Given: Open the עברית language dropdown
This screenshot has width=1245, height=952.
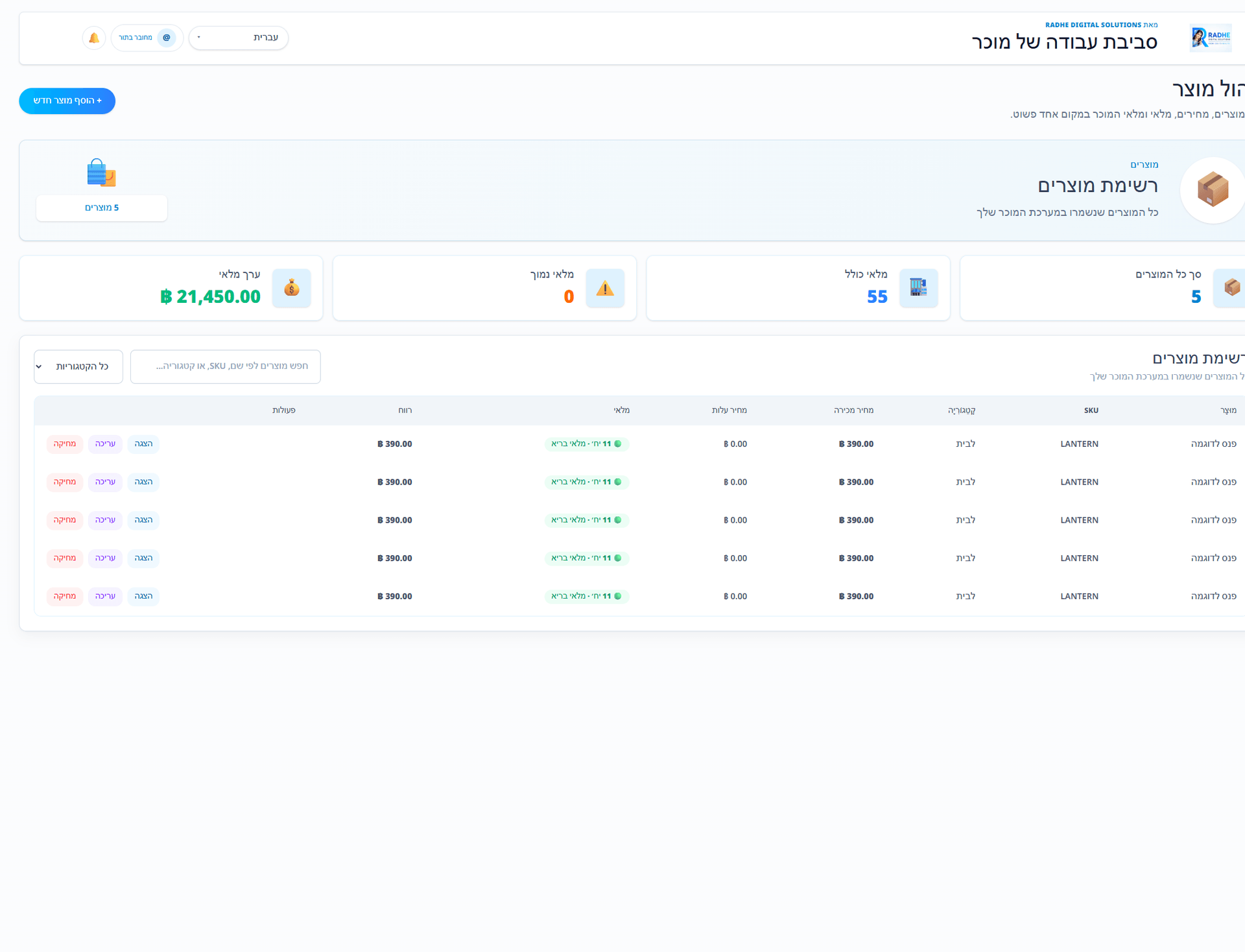Looking at the screenshot, I should click(239, 38).
